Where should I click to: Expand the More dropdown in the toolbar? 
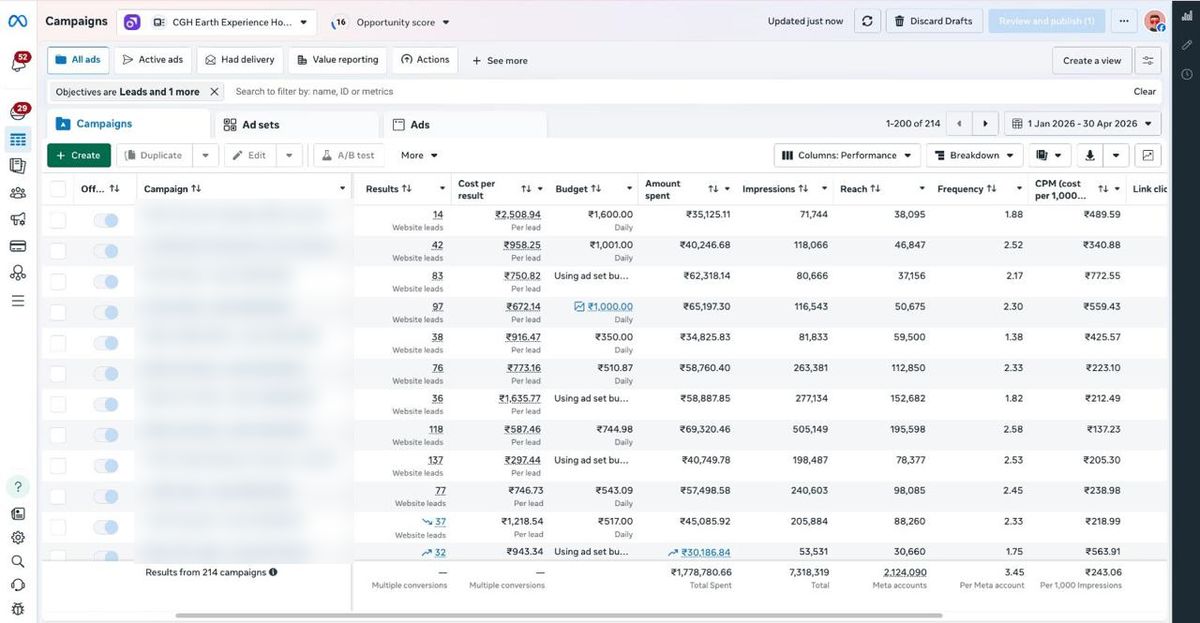(420, 155)
